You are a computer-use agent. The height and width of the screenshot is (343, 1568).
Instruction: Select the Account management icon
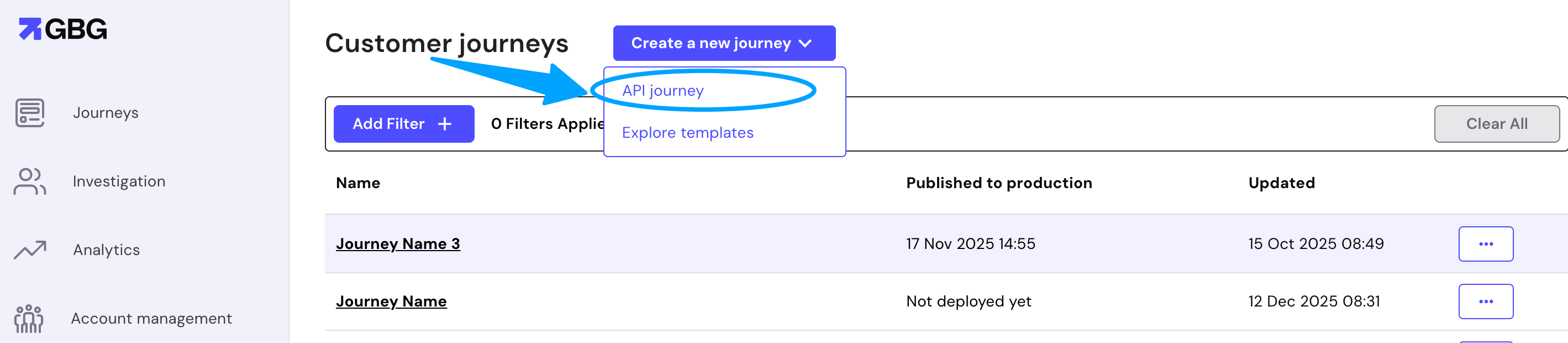tap(29, 318)
